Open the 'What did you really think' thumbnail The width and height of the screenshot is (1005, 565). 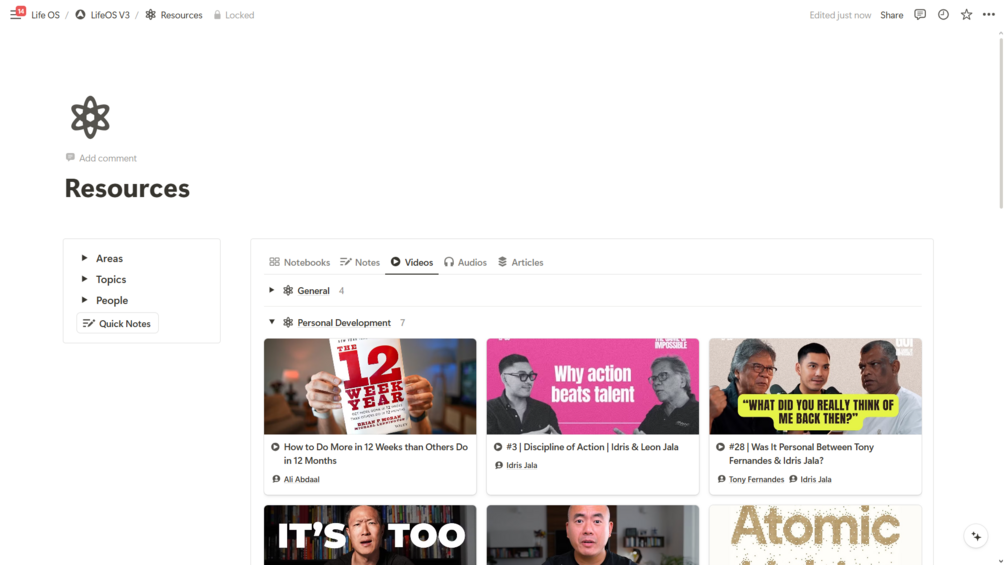tap(815, 386)
